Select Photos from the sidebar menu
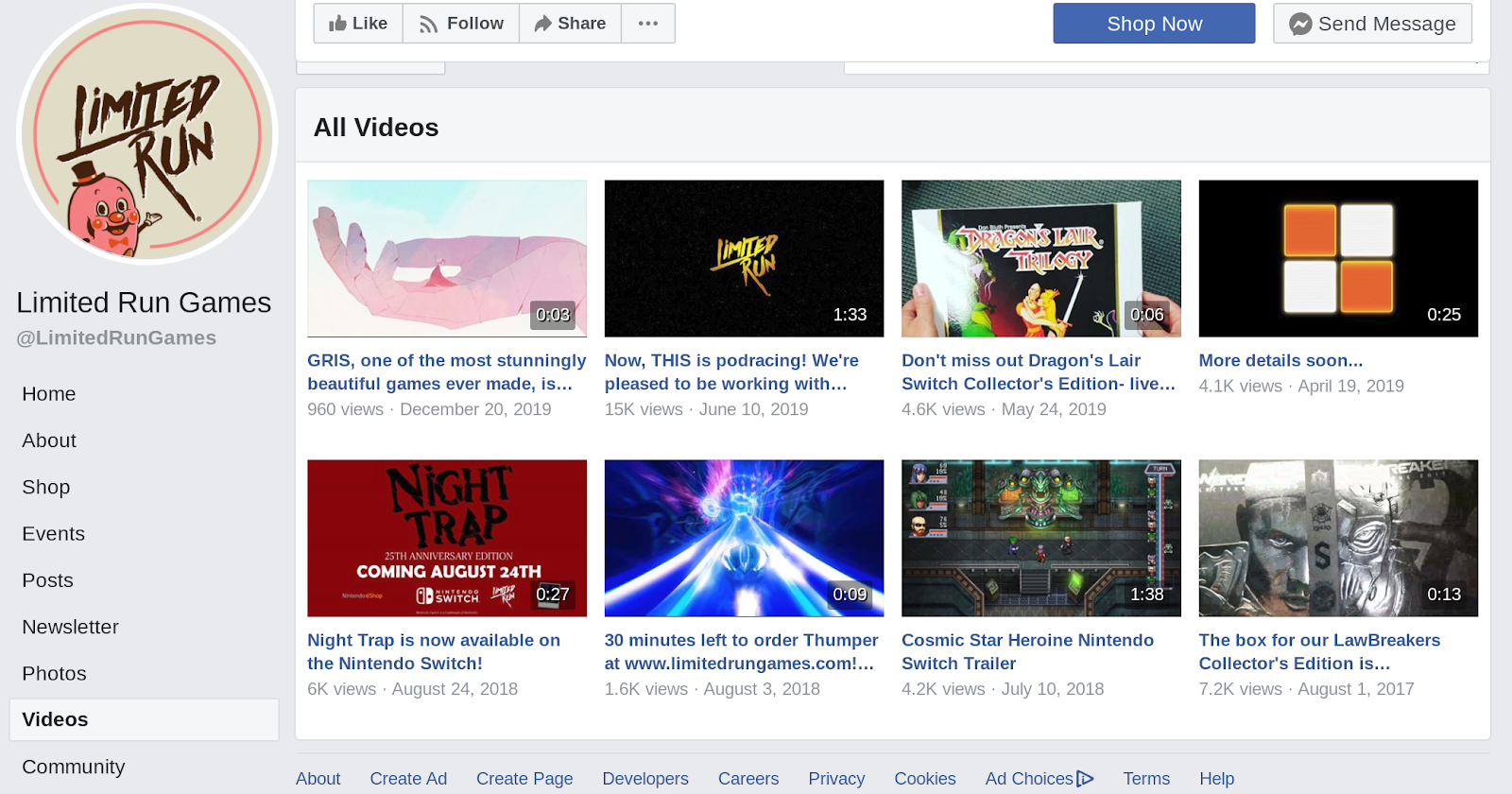 coord(54,673)
